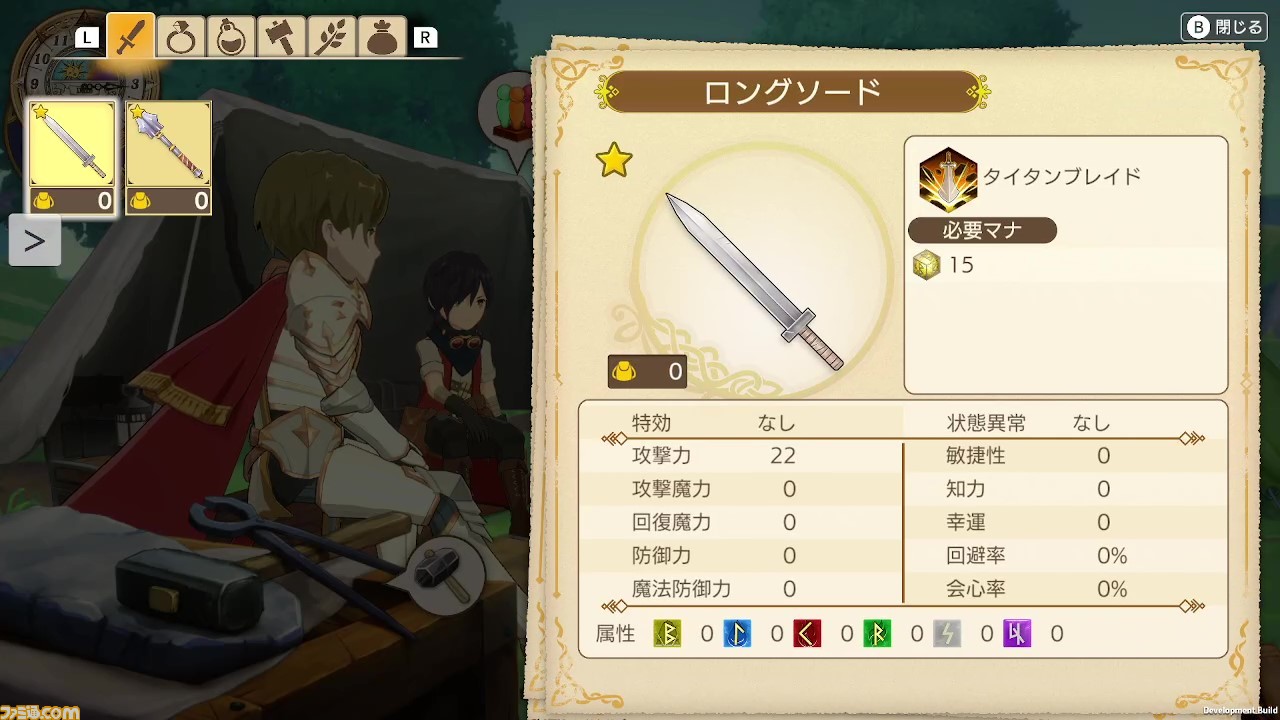Switch to the ring accessories tab
The width and height of the screenshot is (1280, 720).
click(181, 38)
